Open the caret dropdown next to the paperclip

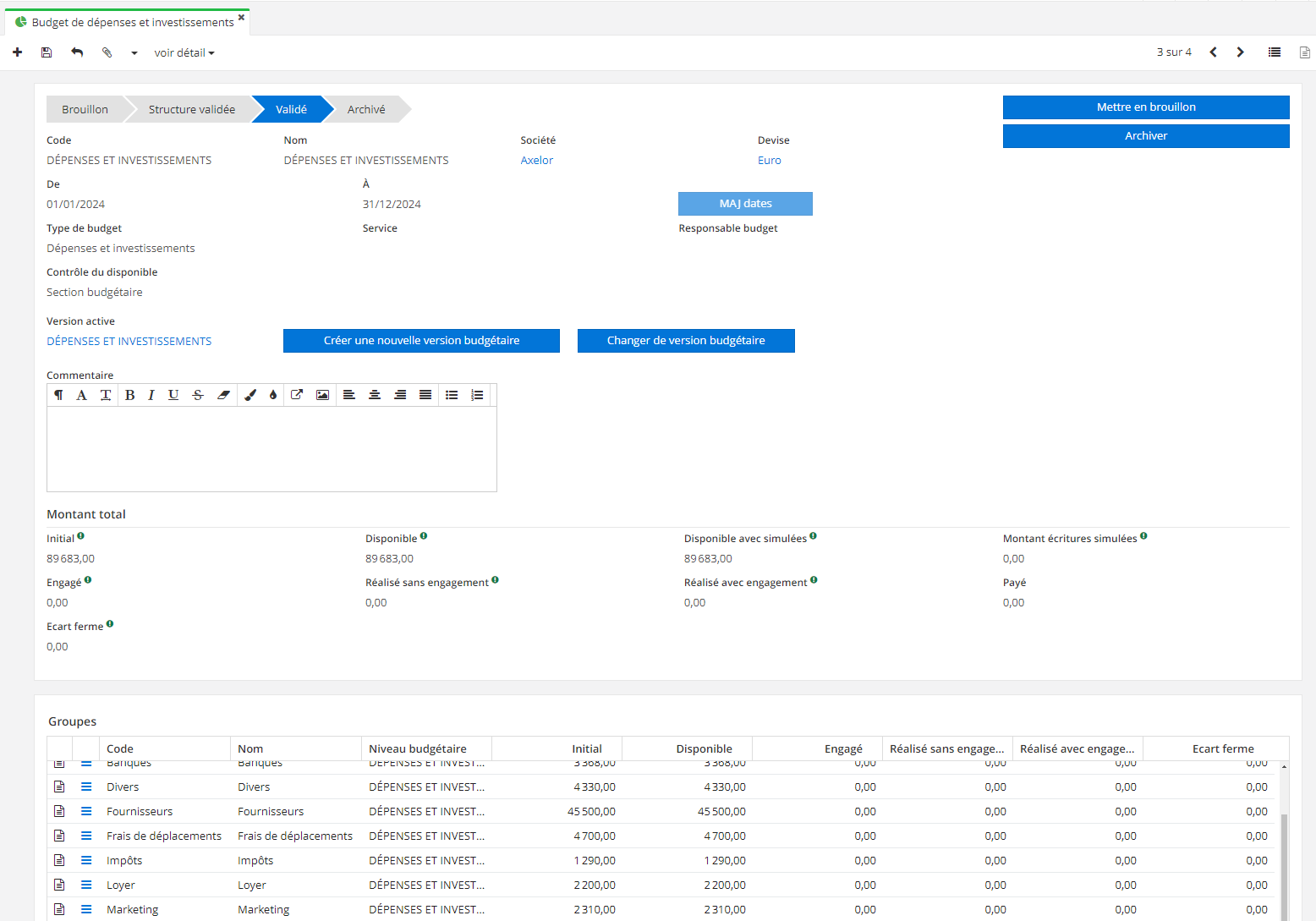(134, 53)
